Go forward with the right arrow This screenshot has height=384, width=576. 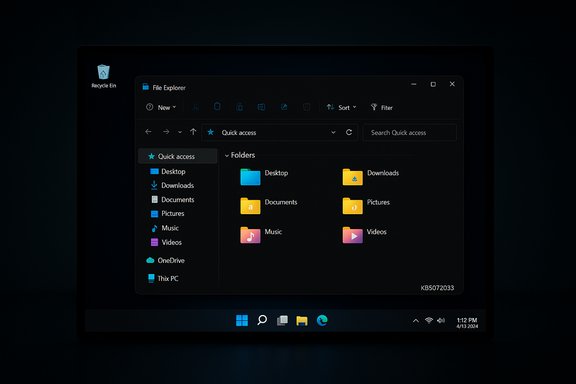pyautogui.click(x=166, y=132)
